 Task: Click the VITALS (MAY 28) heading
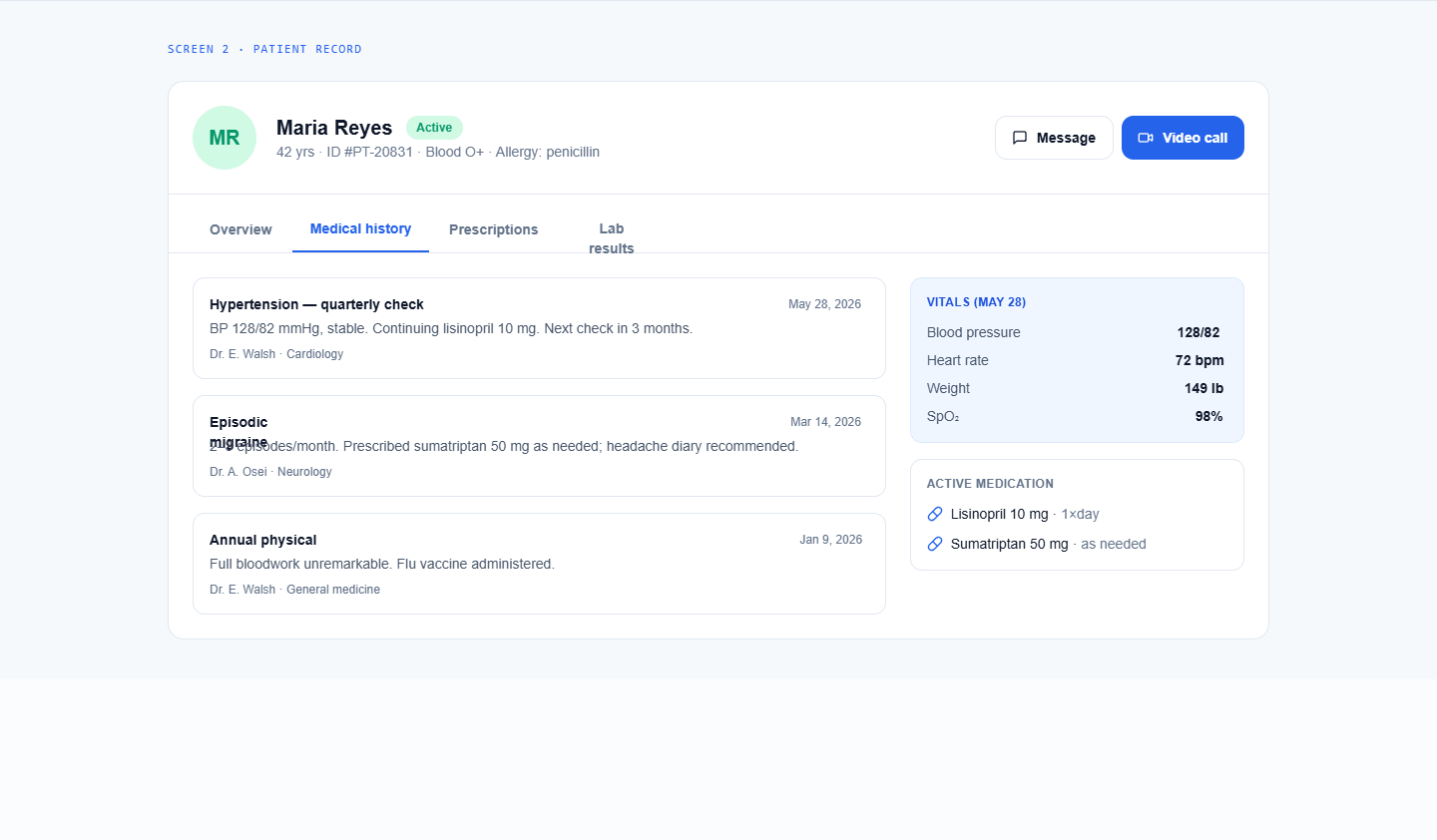[x=976, y=302]
